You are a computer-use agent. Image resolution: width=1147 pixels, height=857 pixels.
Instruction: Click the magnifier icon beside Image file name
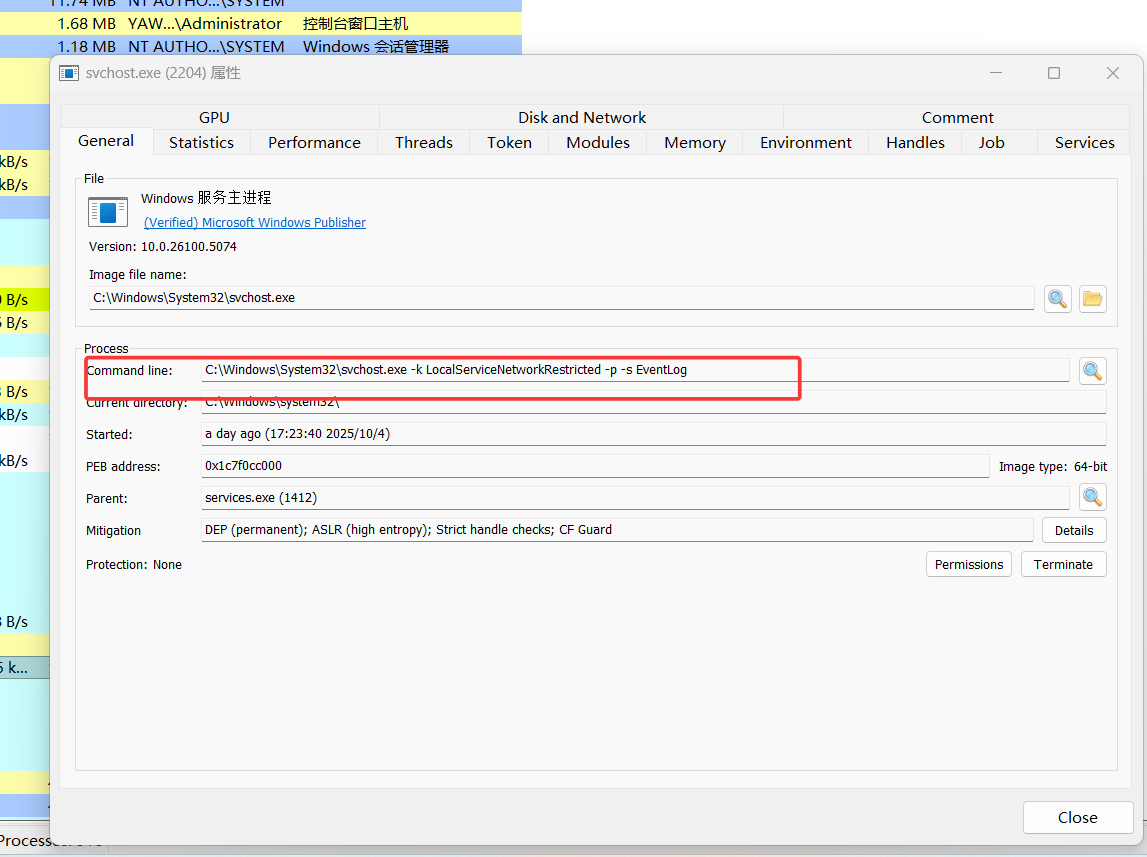tap(1058, 298)
